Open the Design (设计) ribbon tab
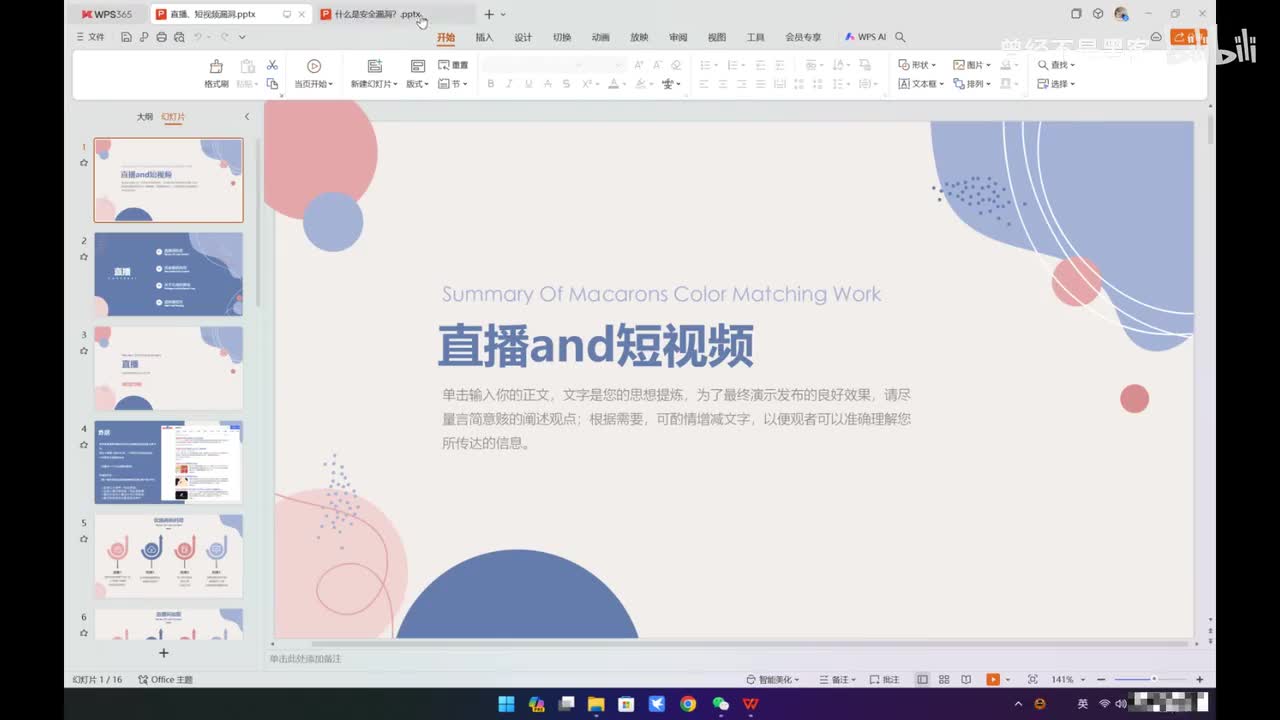 (523, 37)
